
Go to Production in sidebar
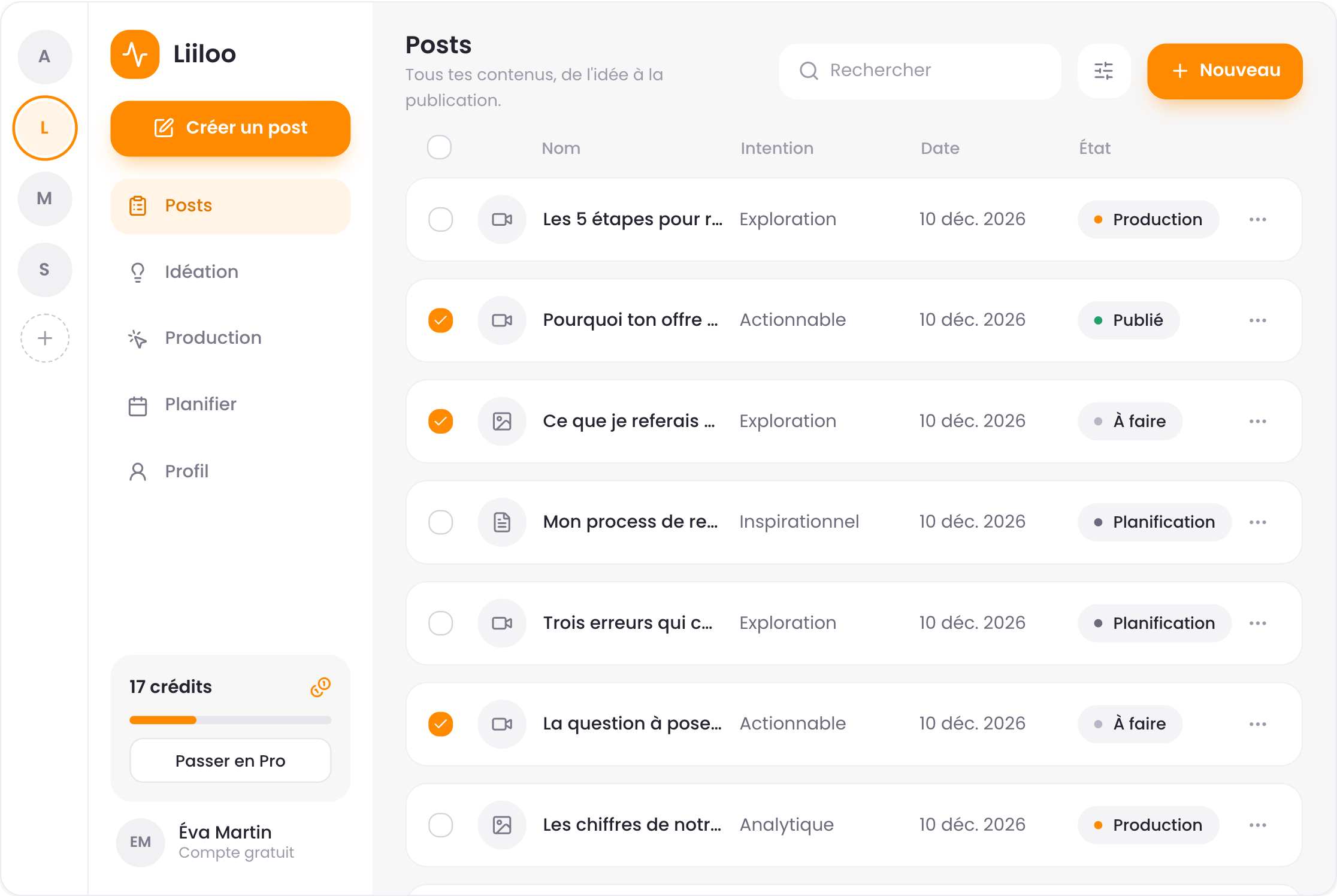pos(231,338)
